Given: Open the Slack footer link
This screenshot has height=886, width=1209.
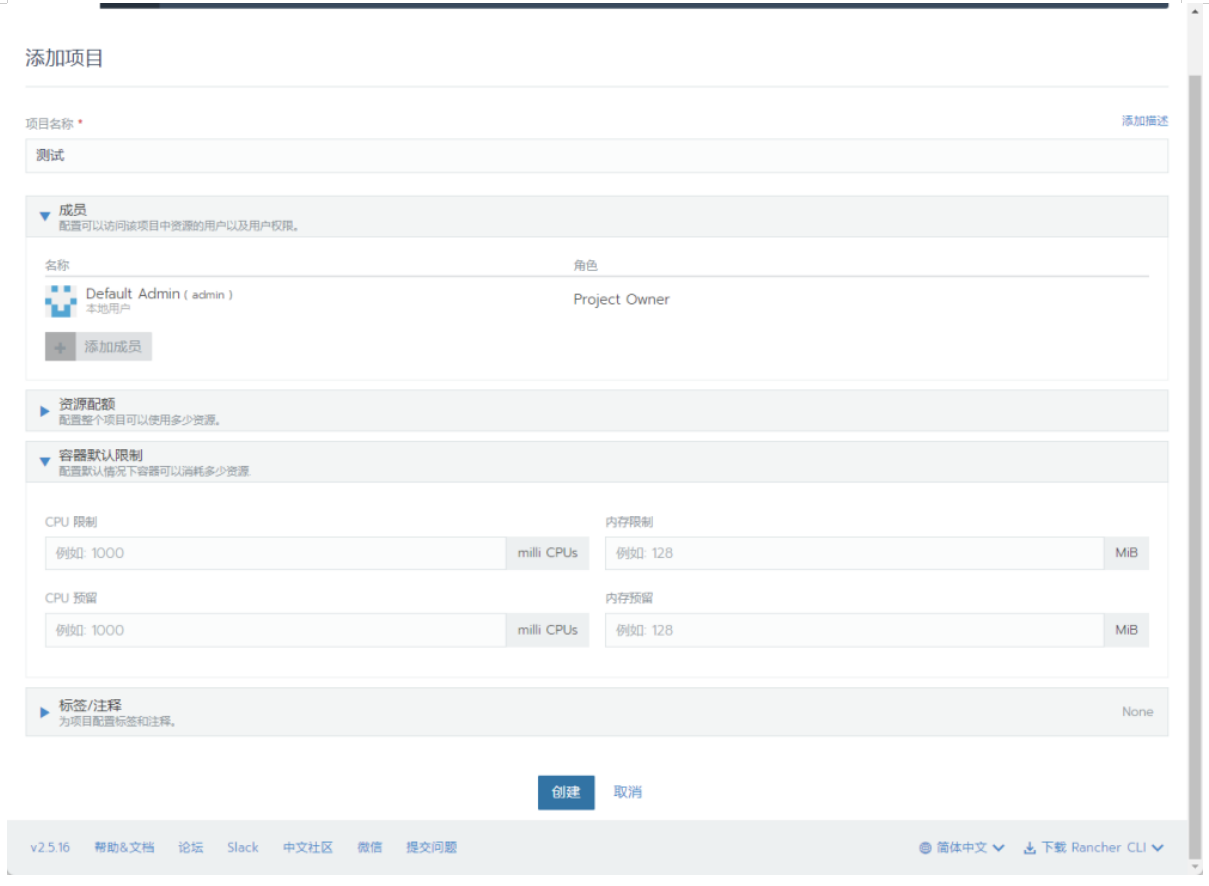Looking at the screenshot, I should (242, 848).
